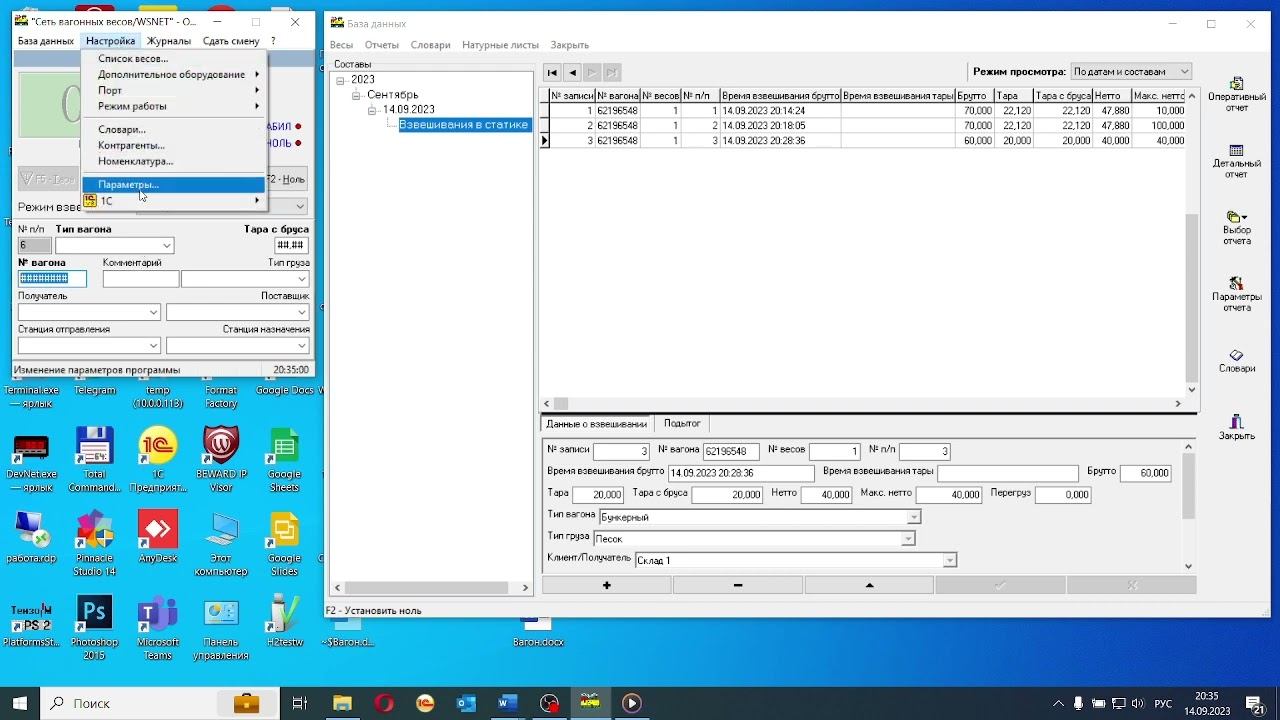Open Opera browser from taskbar
This screenshot has width=1280, height=720.
pyautogui.click(x=383, y=703)
